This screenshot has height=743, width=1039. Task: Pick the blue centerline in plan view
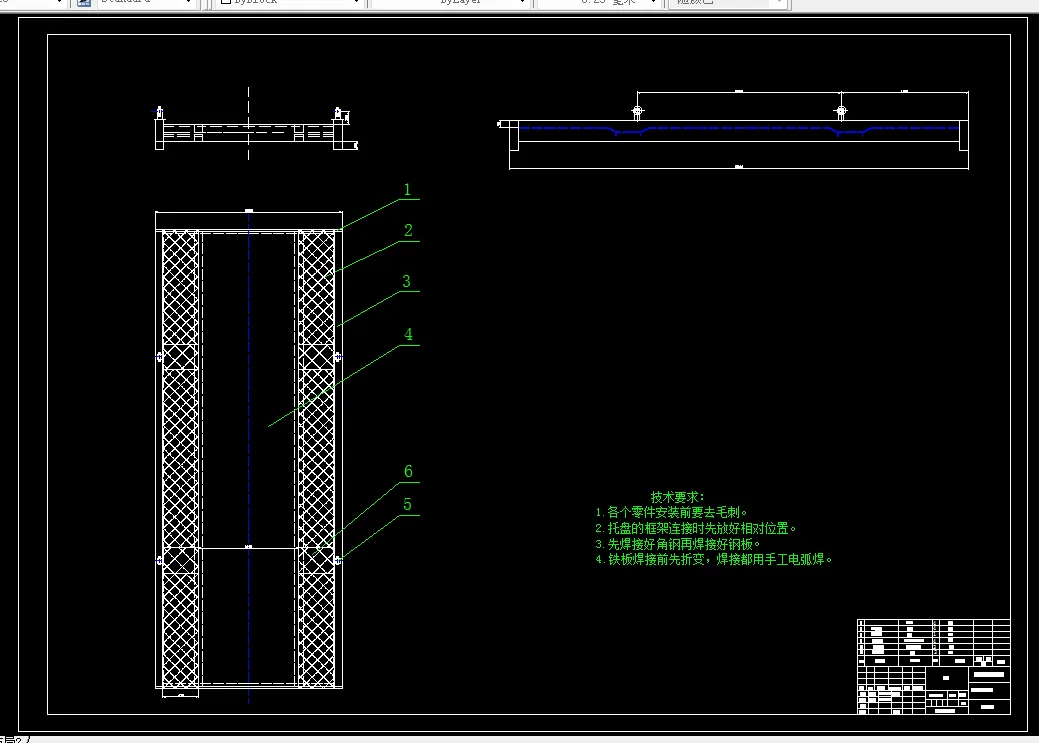click(x=248, y=457)
